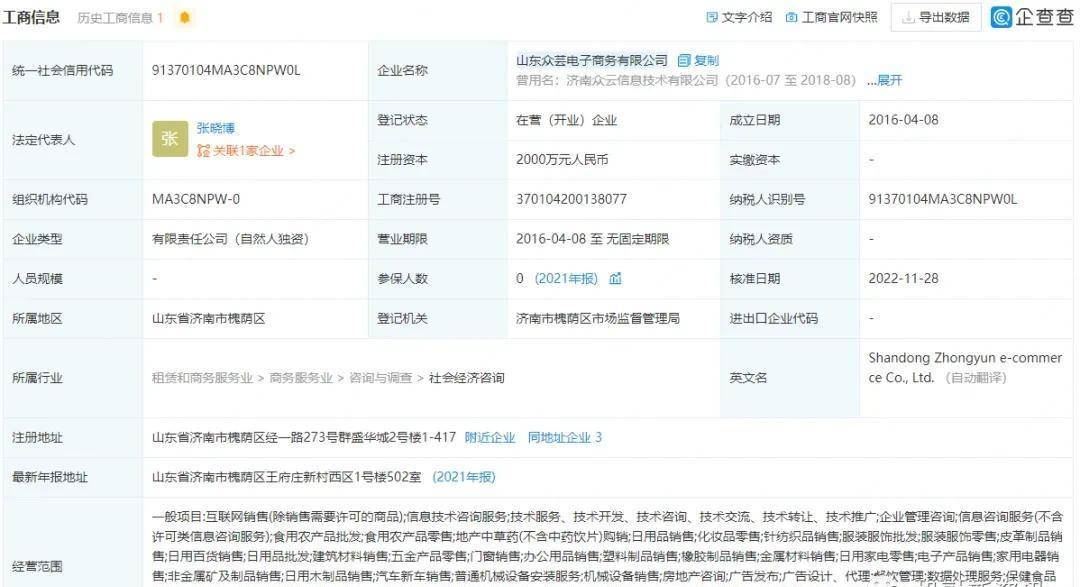Open the 文字介绍 link
This screenshot has width=1080, height=587.
(747, 17)
